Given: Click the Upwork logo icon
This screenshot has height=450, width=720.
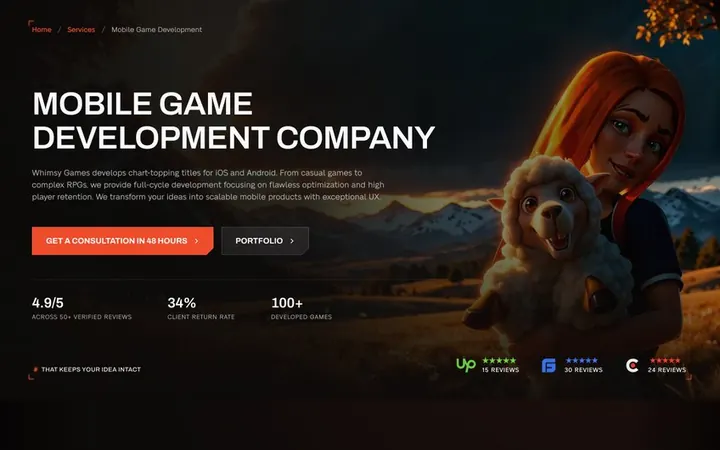Looking at the screenshot, I should coord(466,365).
